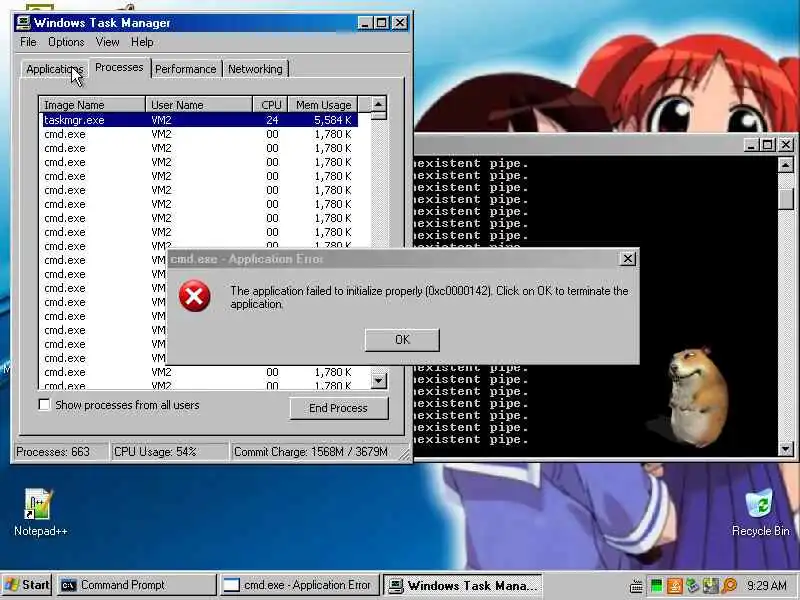Close the cmd.exe Application Error dialog

(x=628, y=259)
